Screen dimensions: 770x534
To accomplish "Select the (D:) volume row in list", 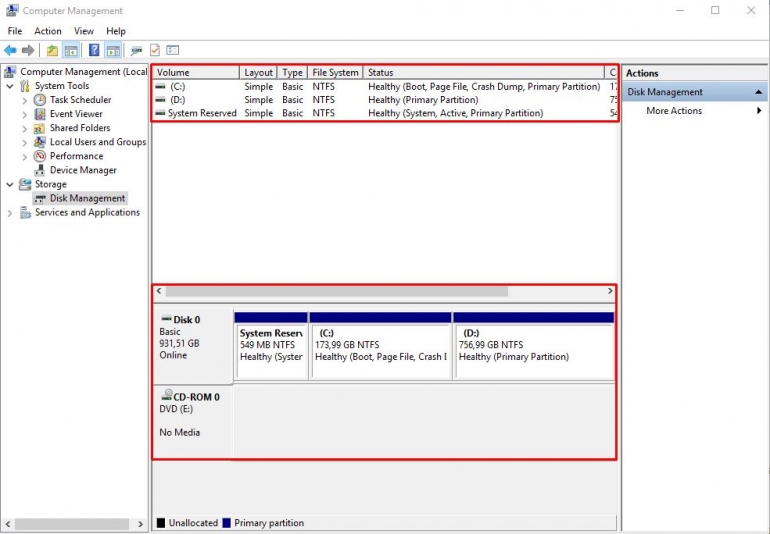I will pos(385,100).
